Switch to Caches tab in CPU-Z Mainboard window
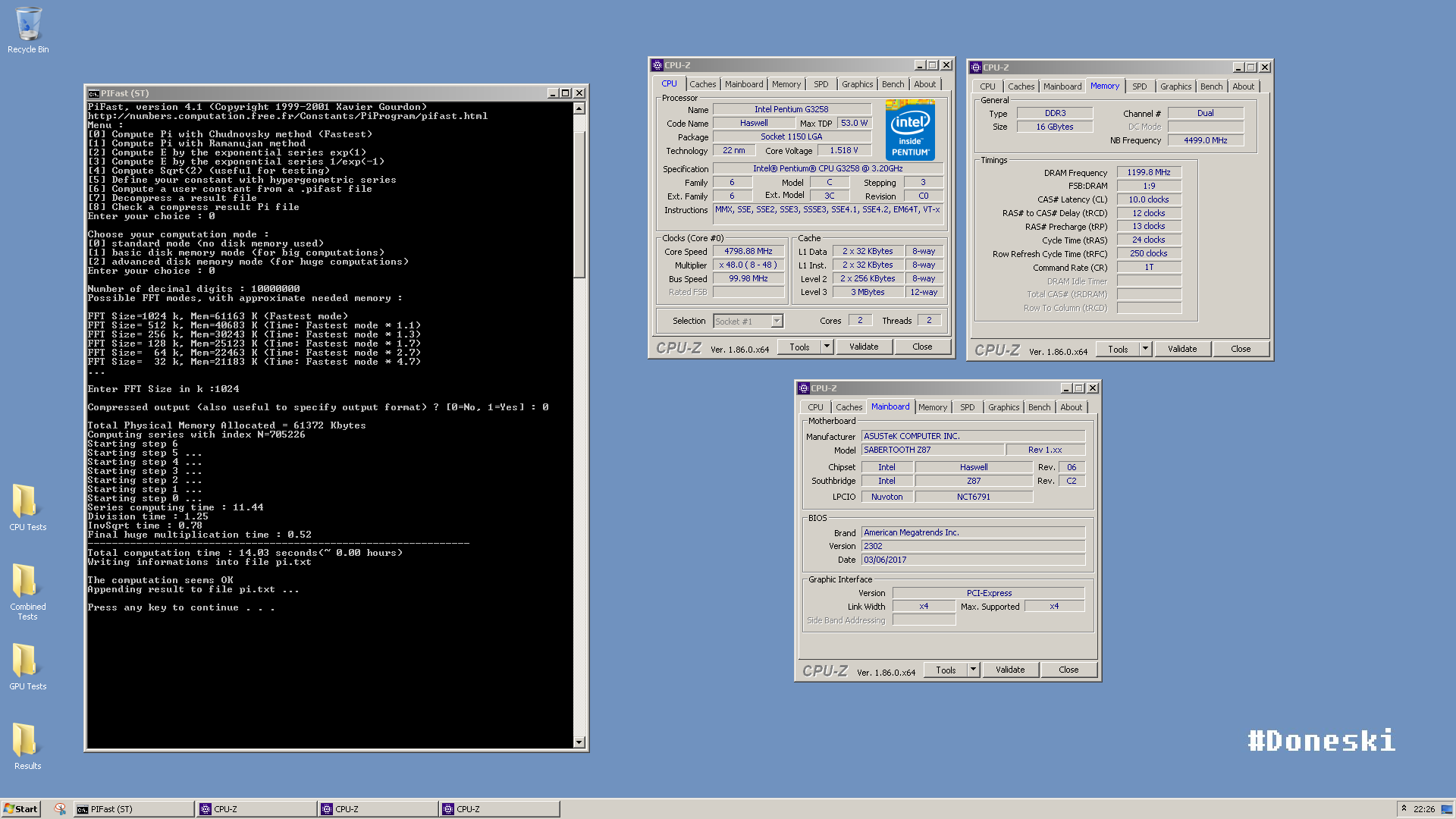This screenshot has height=819, width=1456. (849, 407)
